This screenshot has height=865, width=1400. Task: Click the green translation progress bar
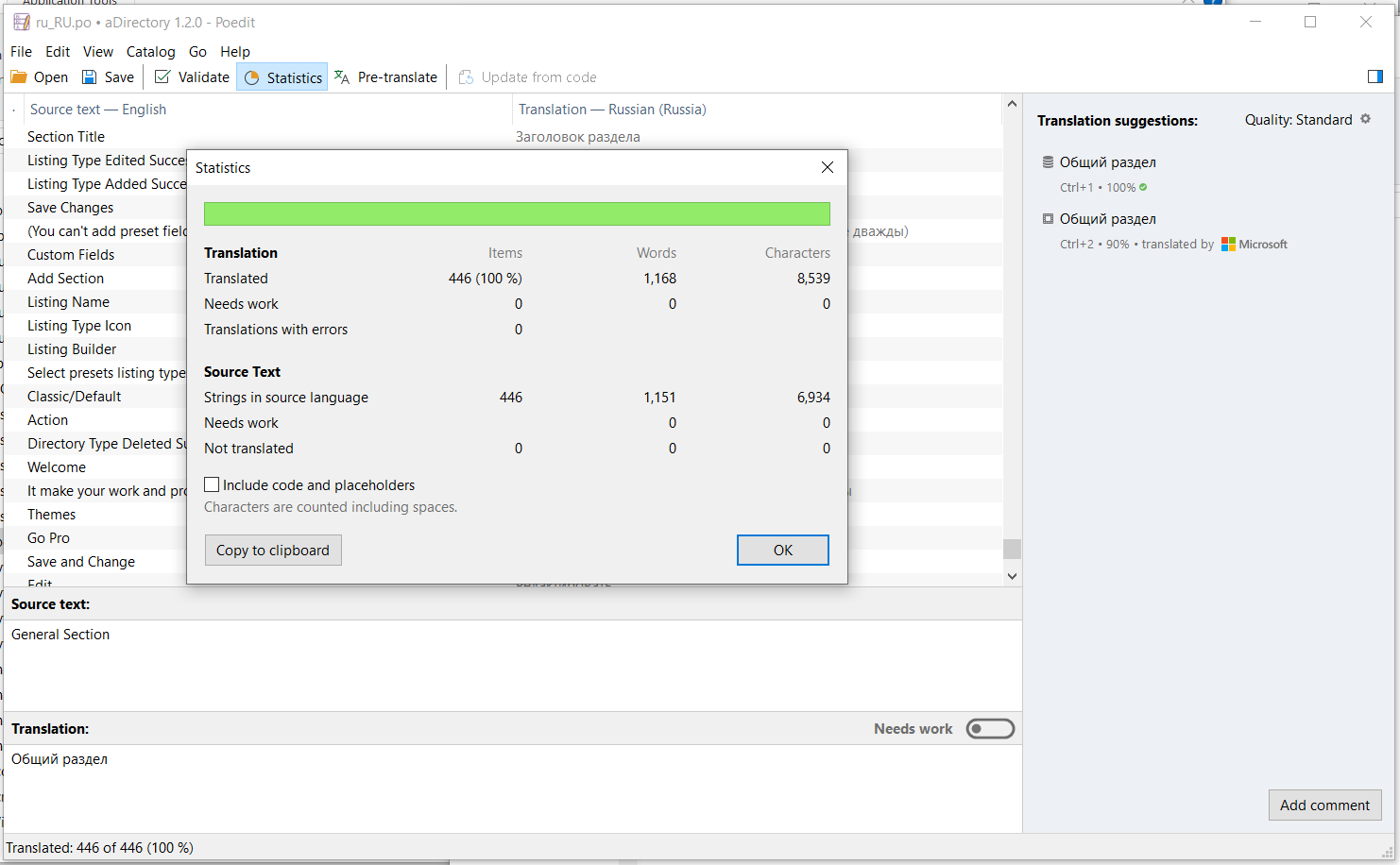click(517, 213)
